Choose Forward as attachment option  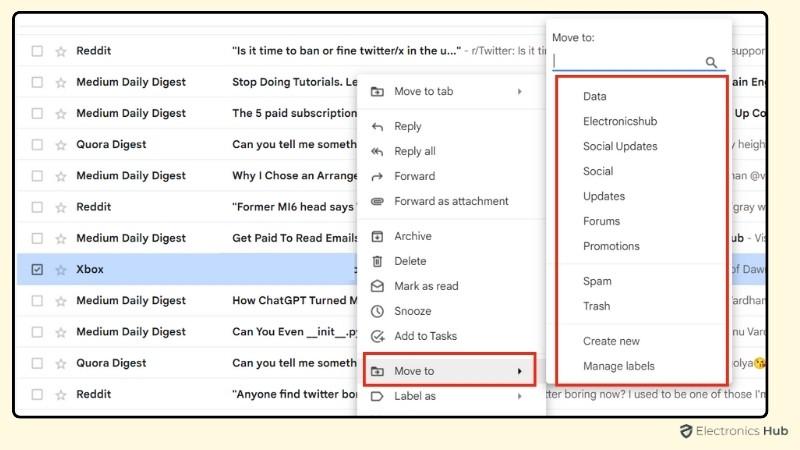click(x=451, y=202)
